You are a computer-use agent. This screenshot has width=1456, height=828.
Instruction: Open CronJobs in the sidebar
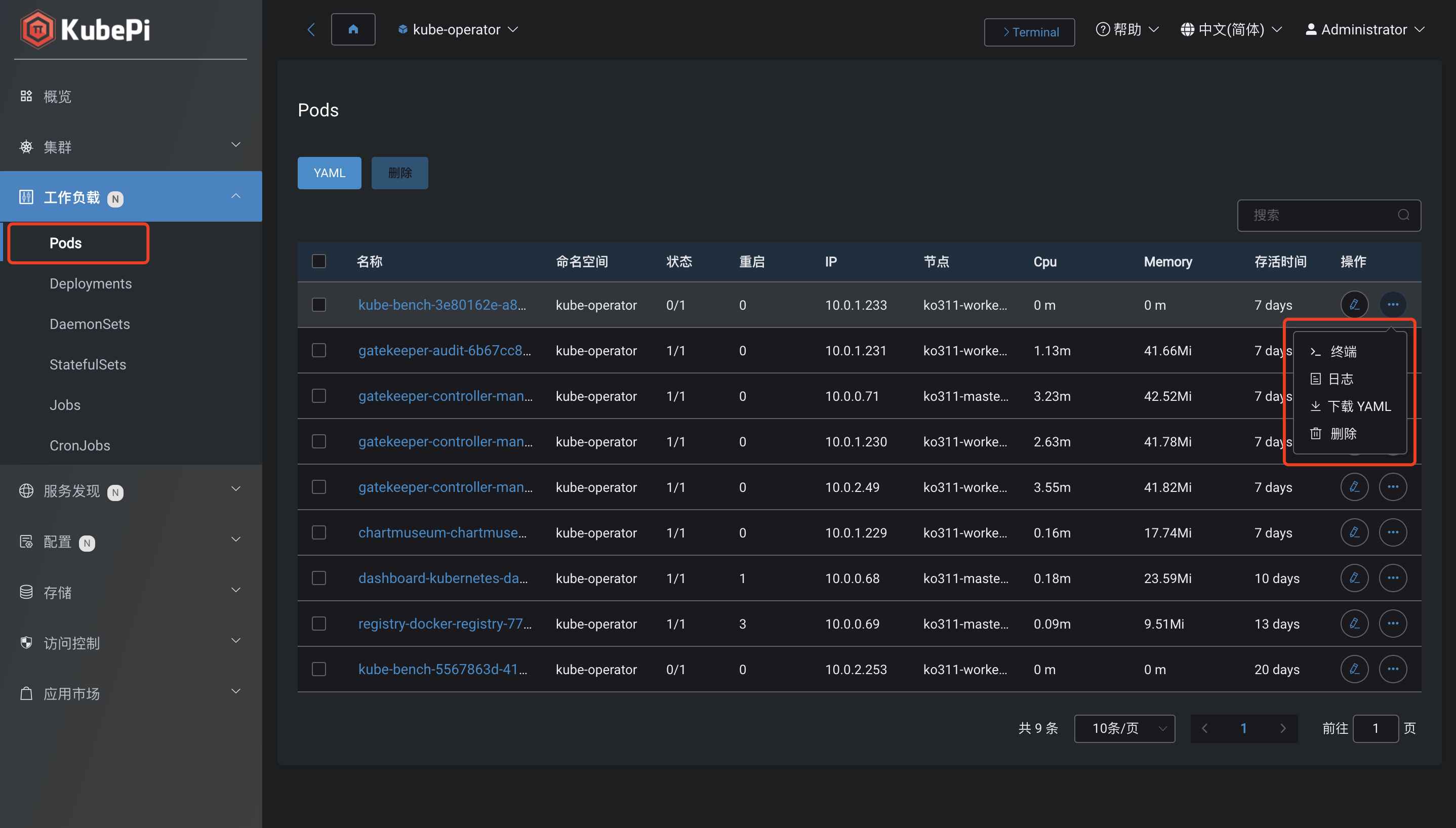(79, 445)
